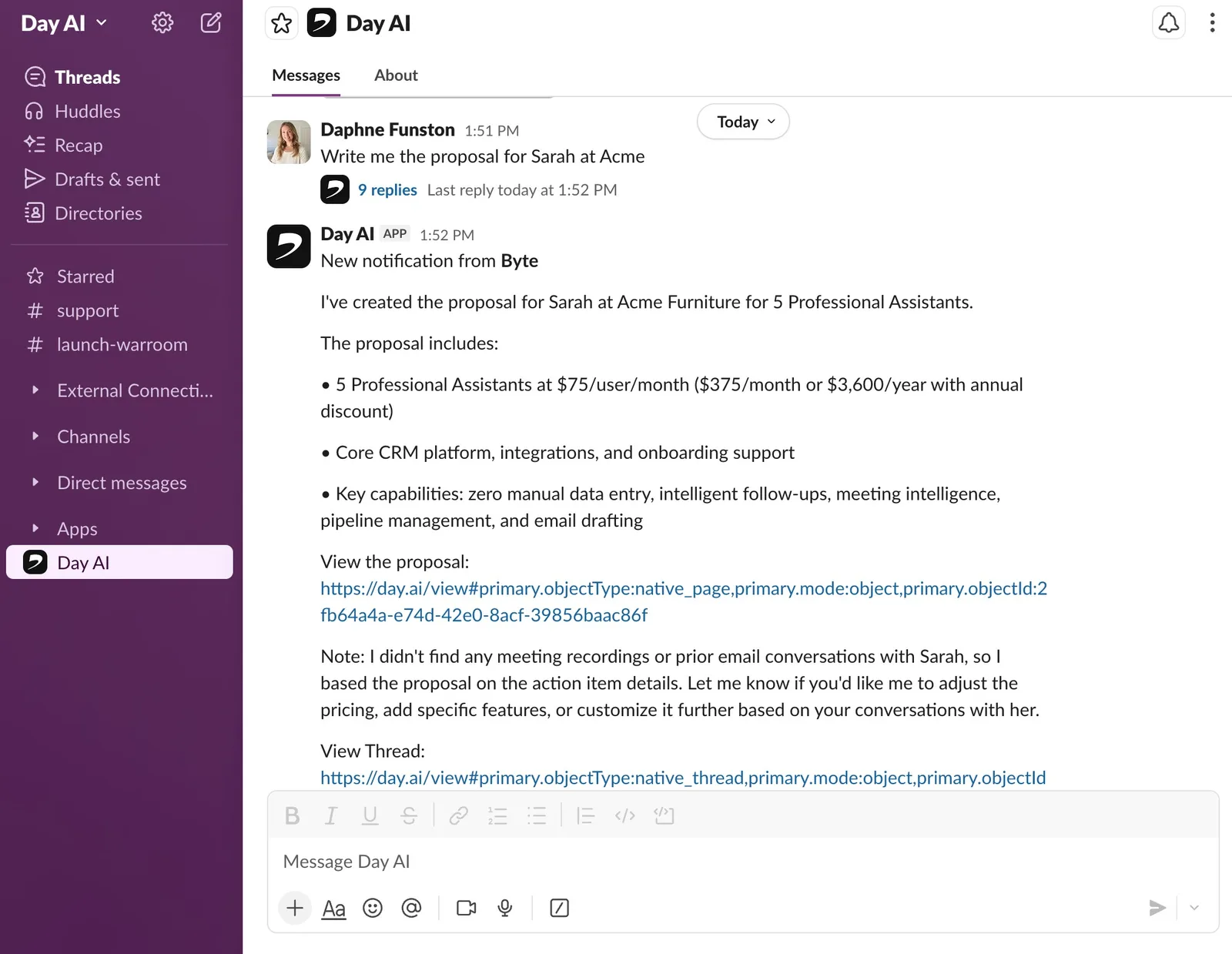Open the three-dot more options menu
Image resolution: width=1232 pixels, height=954 pixels.
point(1212,23)
